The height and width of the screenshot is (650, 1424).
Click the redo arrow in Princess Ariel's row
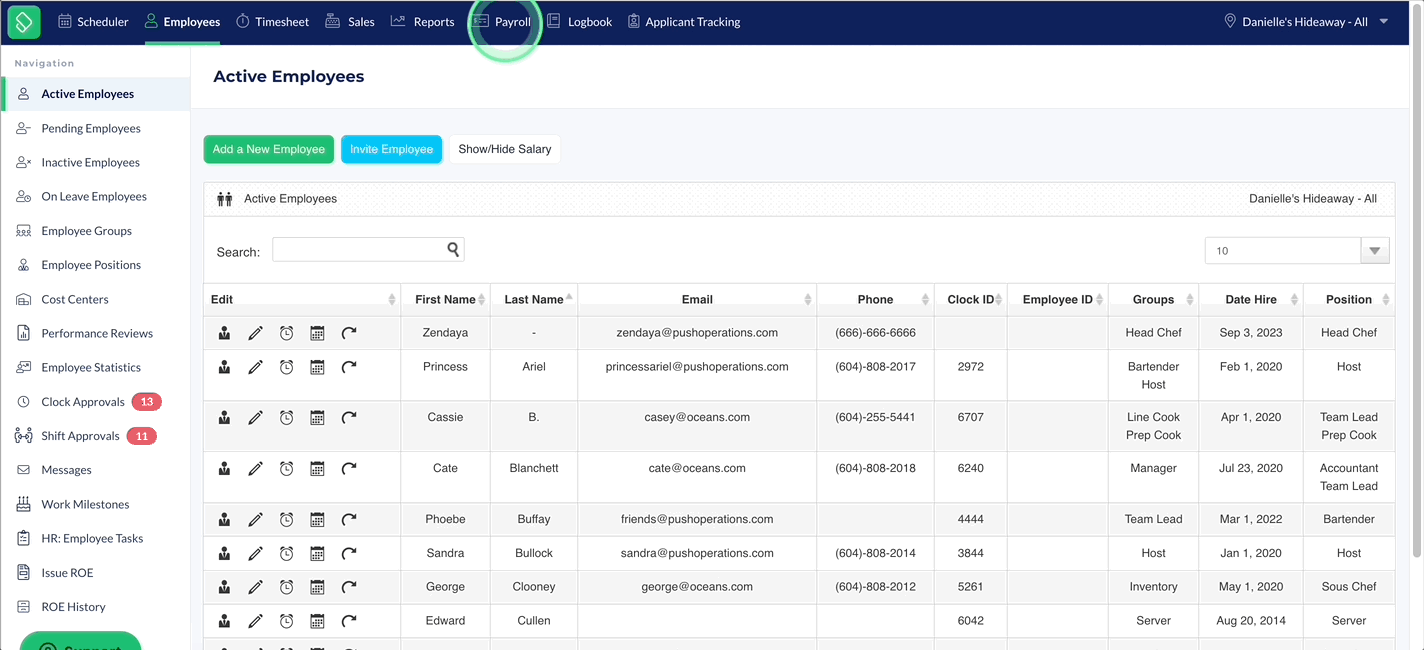[x=349, y=367]
